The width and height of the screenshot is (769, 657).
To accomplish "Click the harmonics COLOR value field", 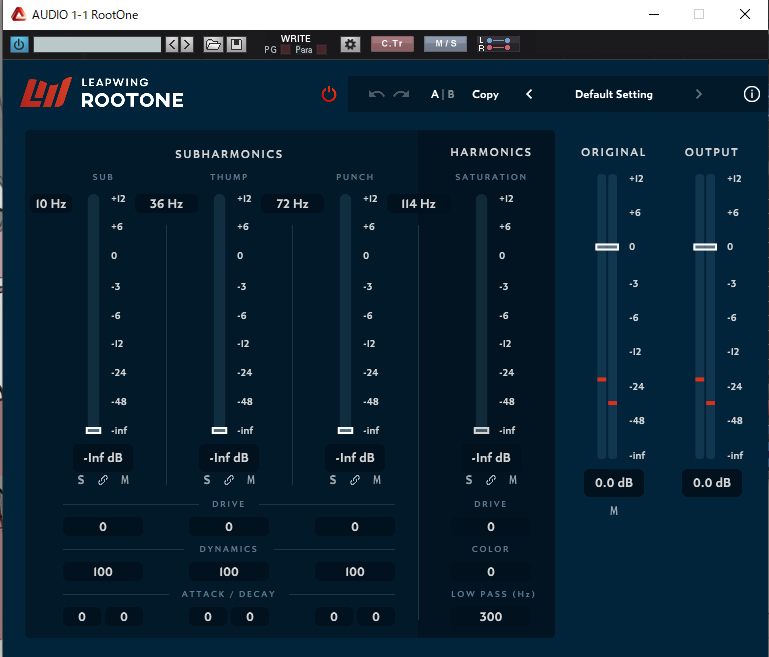I will 491,572.
